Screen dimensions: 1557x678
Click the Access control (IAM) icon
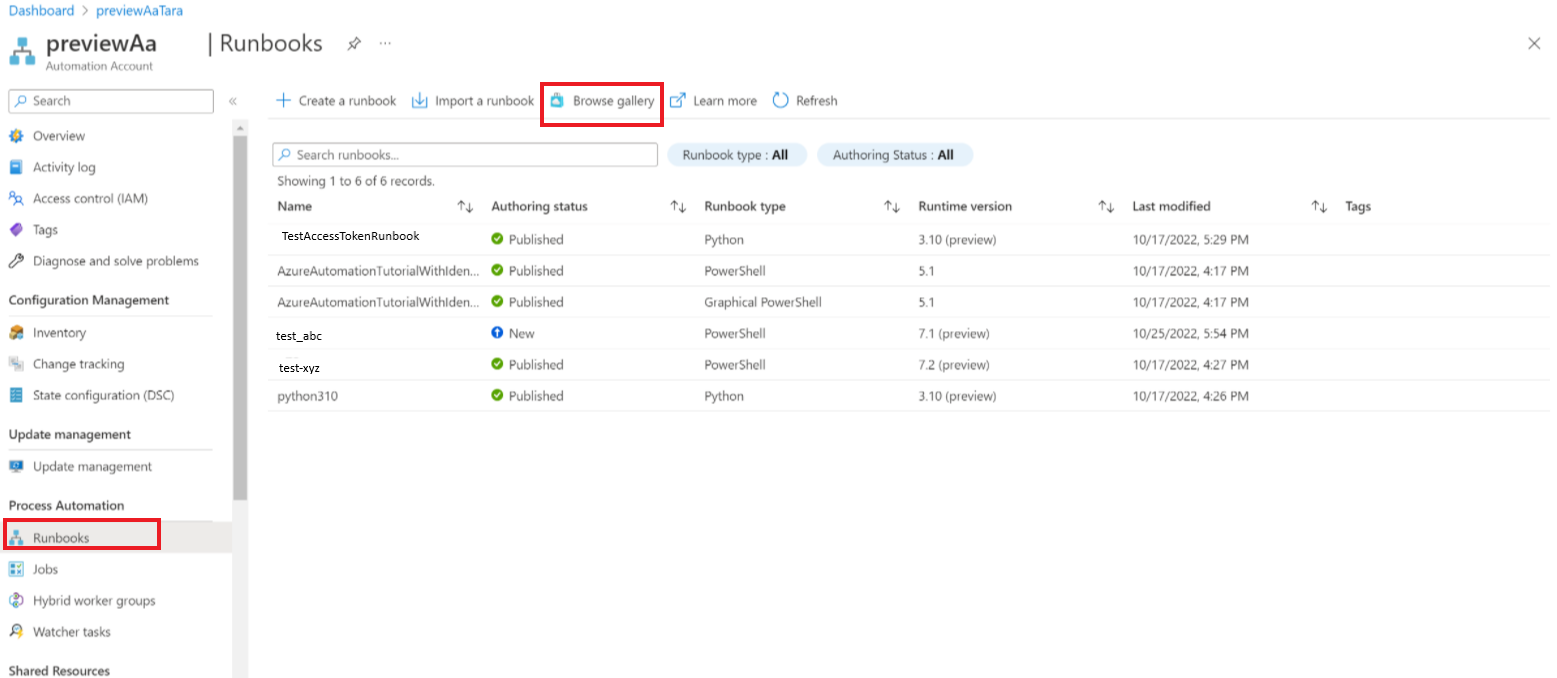click(16, 198)
